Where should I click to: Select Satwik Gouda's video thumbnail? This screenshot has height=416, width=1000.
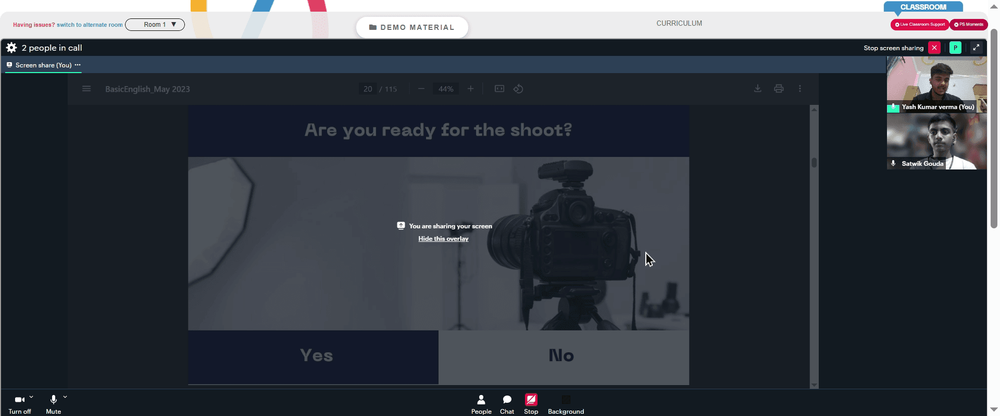click(936, 142)
